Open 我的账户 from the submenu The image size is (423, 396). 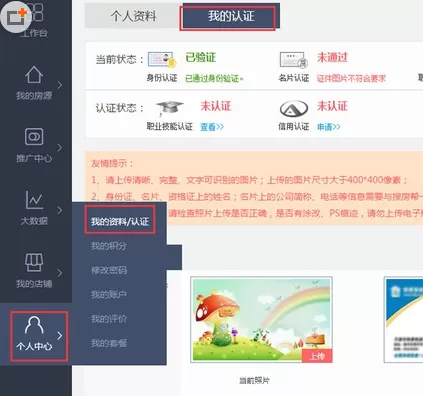[x=109, y=295]
